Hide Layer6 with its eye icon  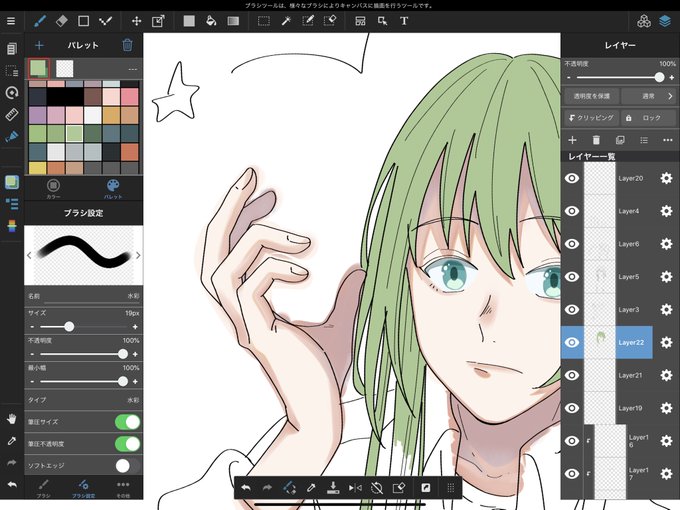[x=572, y=244]
